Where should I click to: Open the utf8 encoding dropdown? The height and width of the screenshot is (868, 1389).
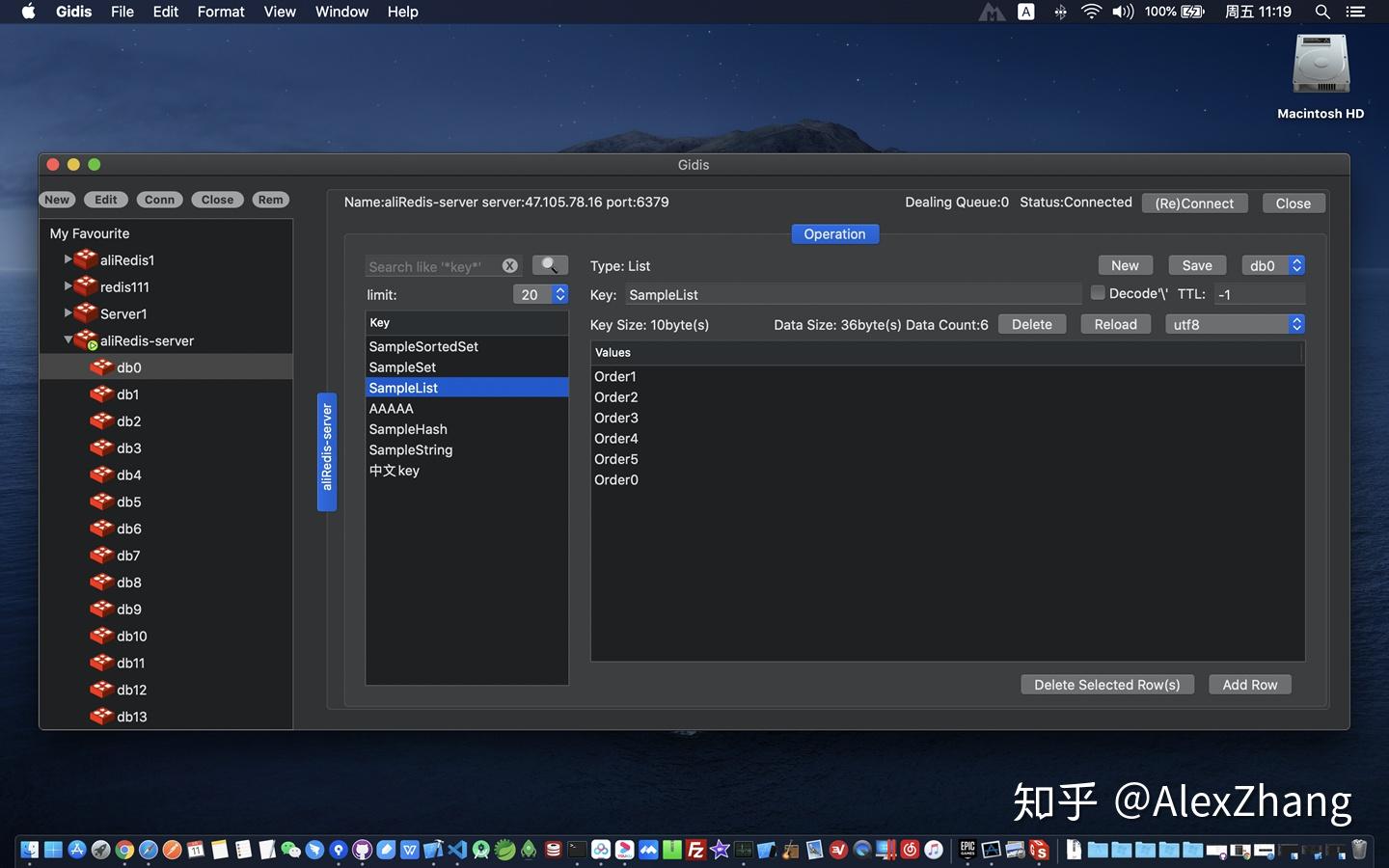point(1236,324)
